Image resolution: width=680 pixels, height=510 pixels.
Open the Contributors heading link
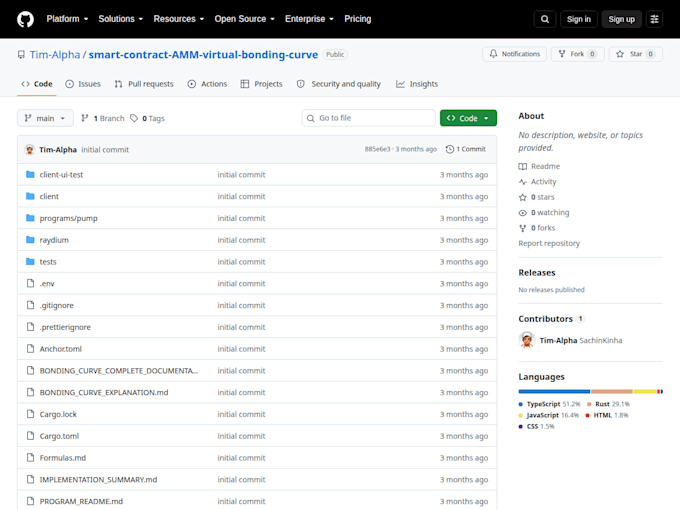(x=546, y=319)
